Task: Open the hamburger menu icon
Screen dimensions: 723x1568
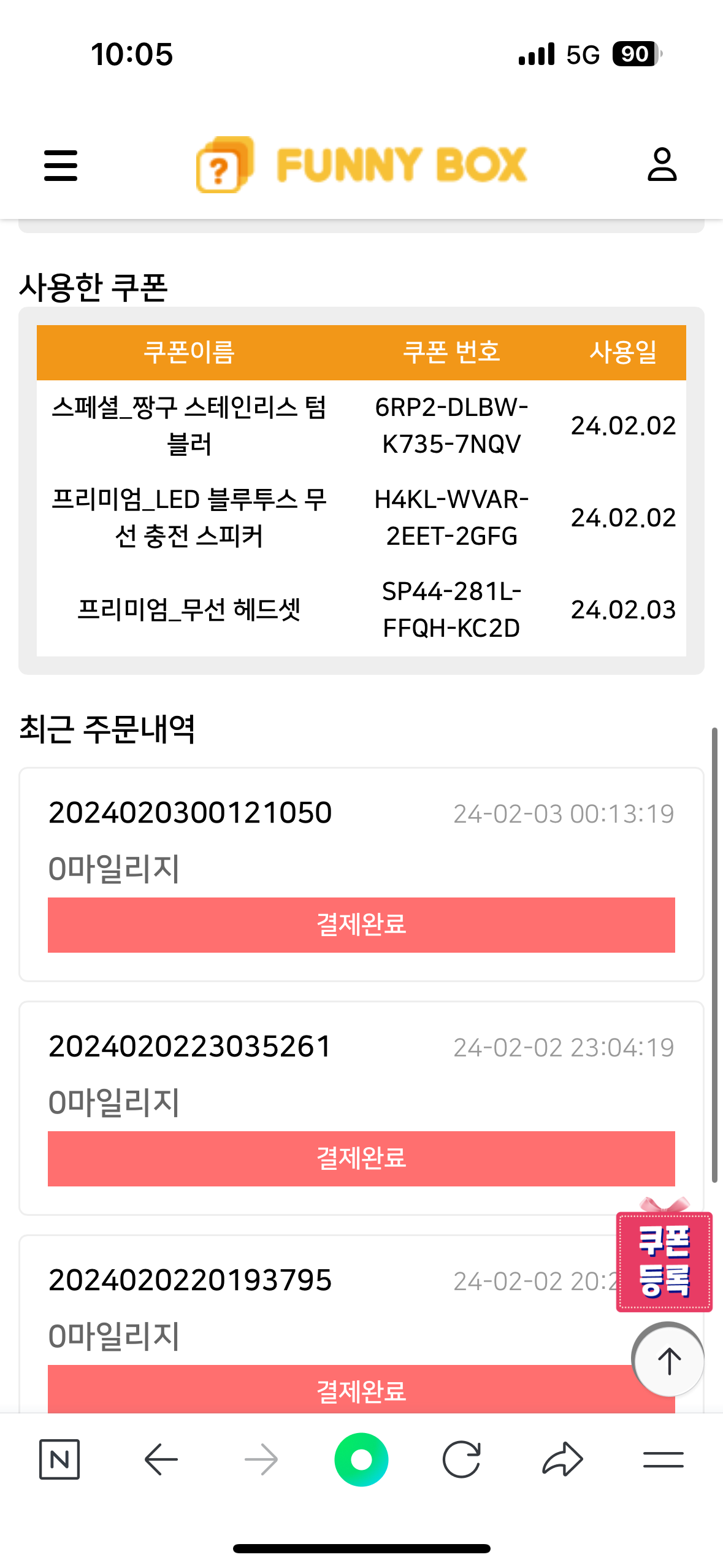Action: pyautogui.click(x=61, y=166)
